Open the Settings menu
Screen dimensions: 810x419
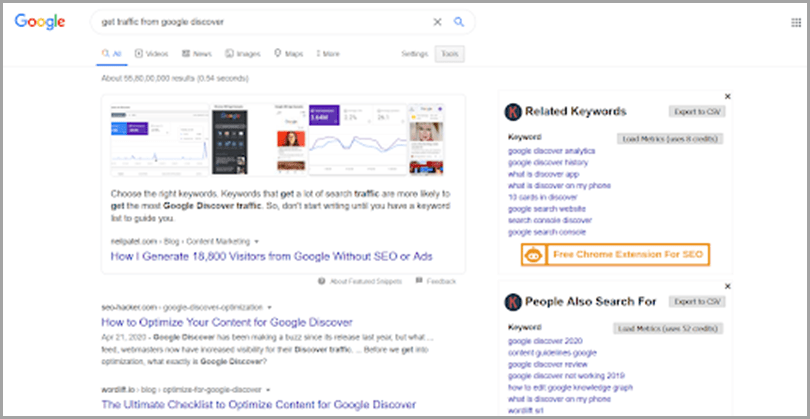(414, 54)
